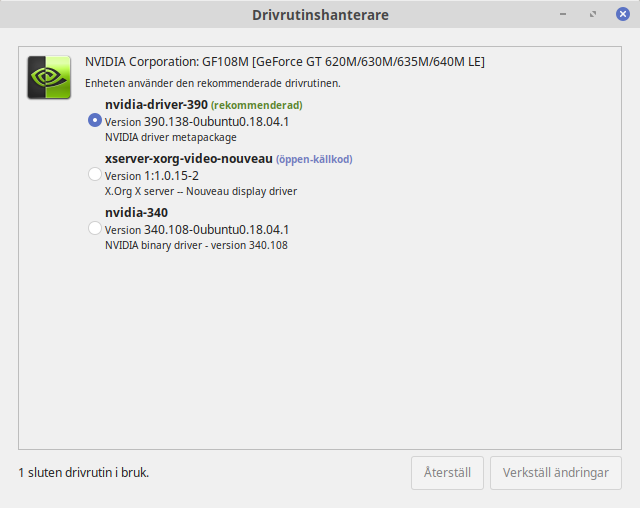Screen dimensions: 640x508
Task: Click NVIDIA binary driver - version 340.108 text
Action: 196,245
